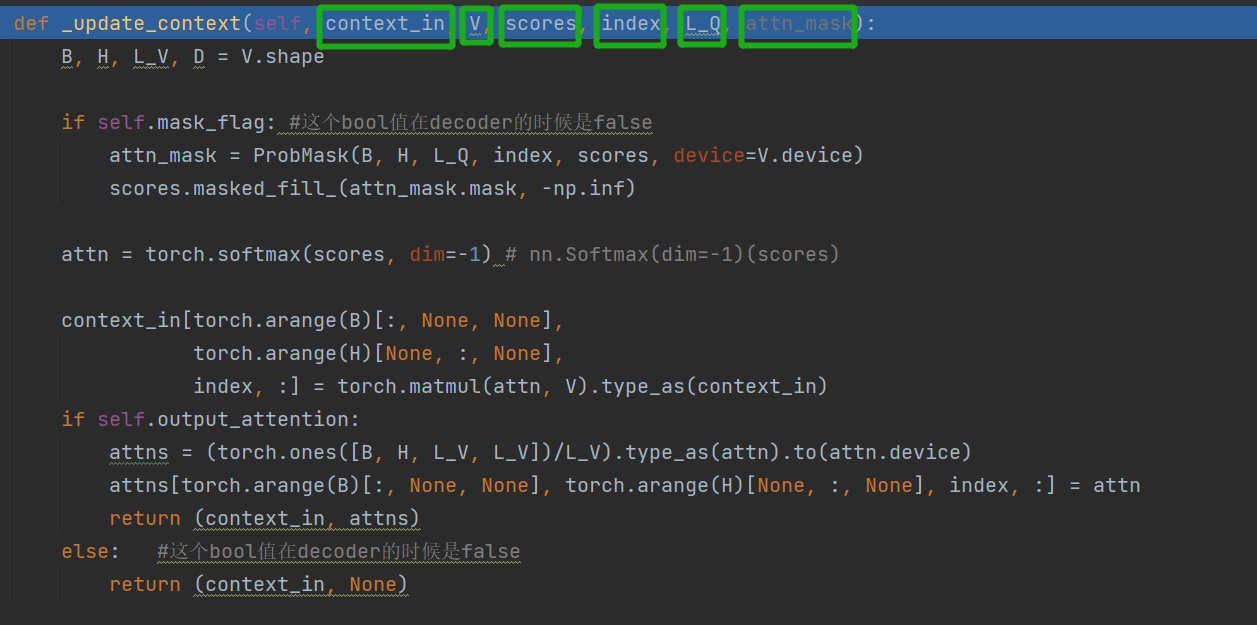The height and width of the screenshot is (625, 1257).
Task: Click mask_flag in the if statement
Action: pos(211,123)
